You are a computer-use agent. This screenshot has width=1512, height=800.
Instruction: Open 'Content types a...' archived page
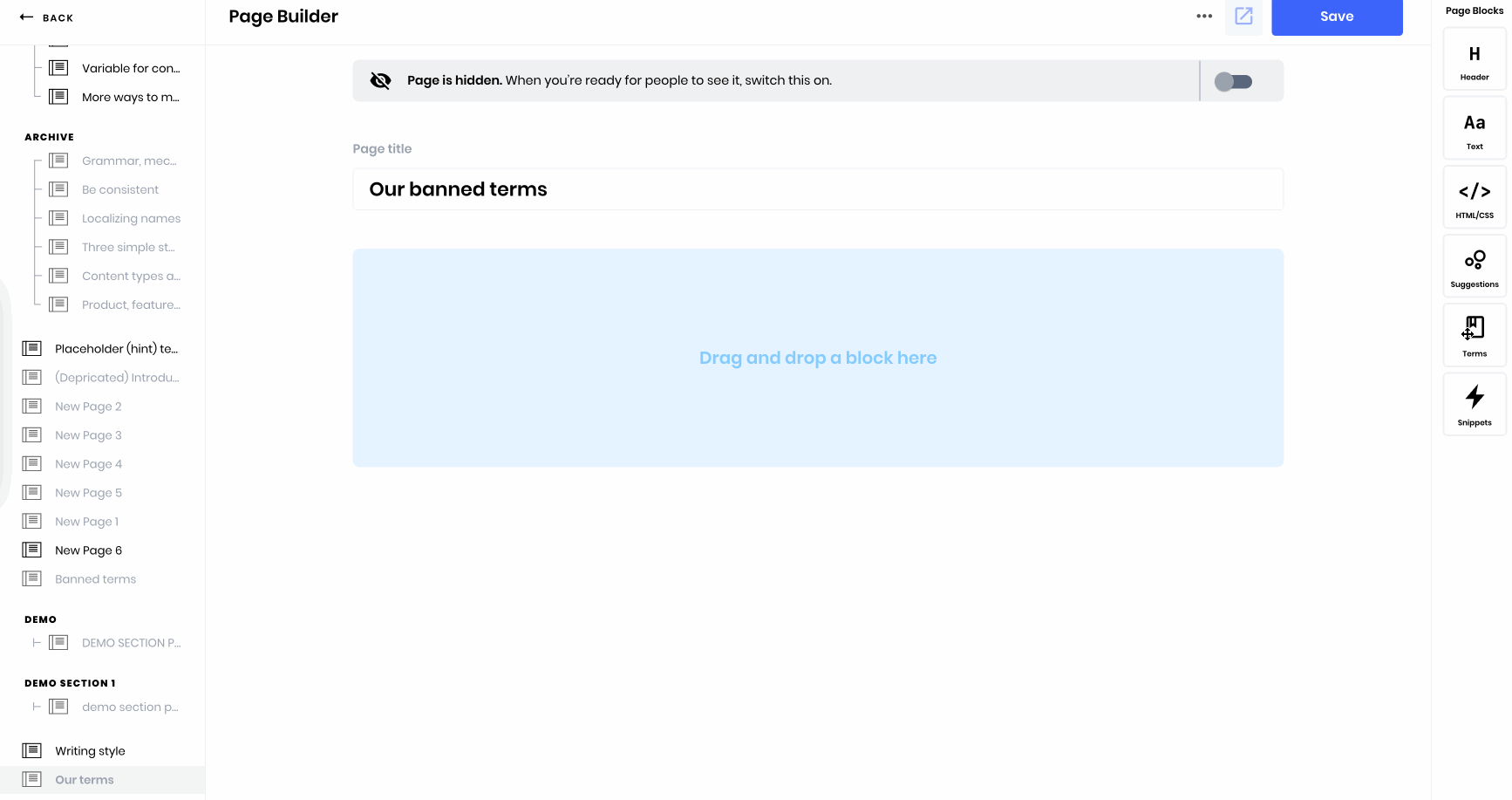tap(131, 276)
